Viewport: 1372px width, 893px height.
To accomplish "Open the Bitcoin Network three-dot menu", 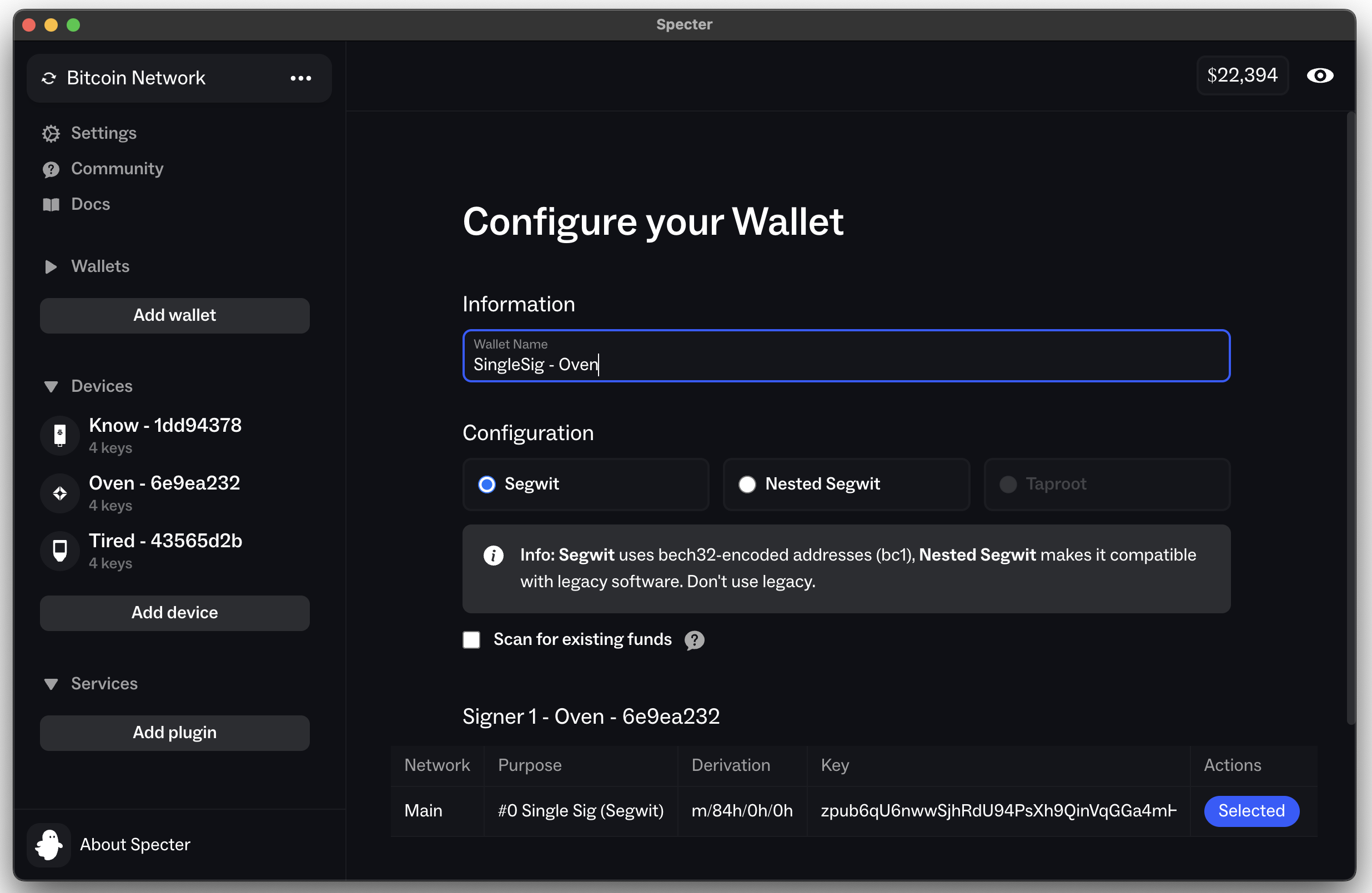I will click(x=301, y=78).
